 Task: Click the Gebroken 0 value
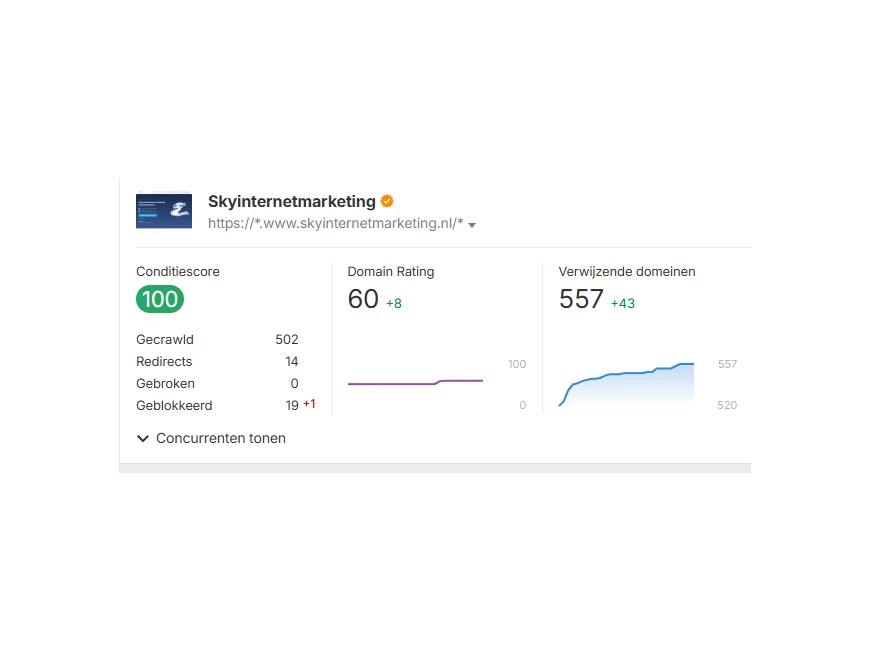coord(294,384)
